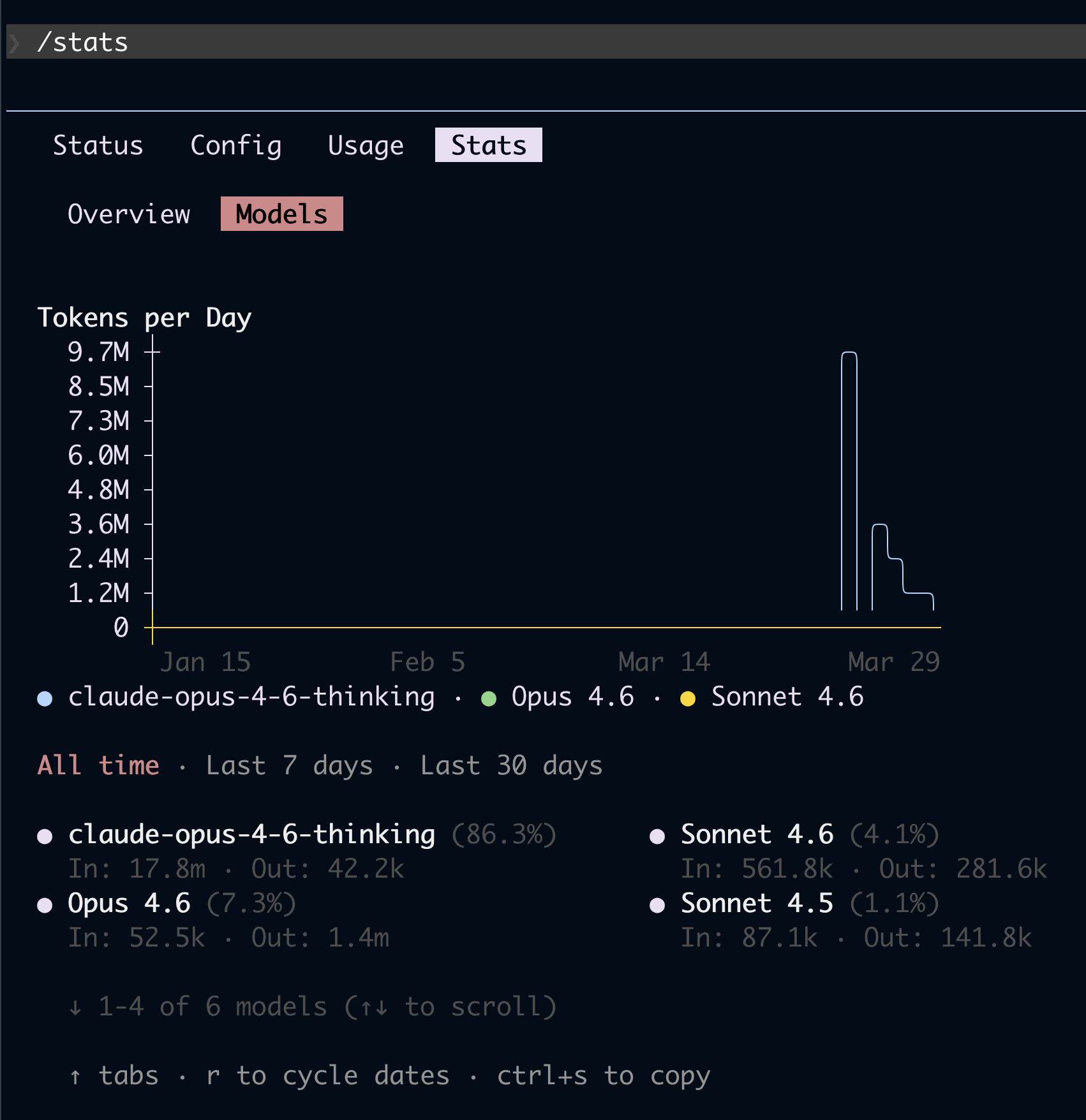The image size is (1086, 1120).
Task: Open the Config tab
Action: click(236, 145)
